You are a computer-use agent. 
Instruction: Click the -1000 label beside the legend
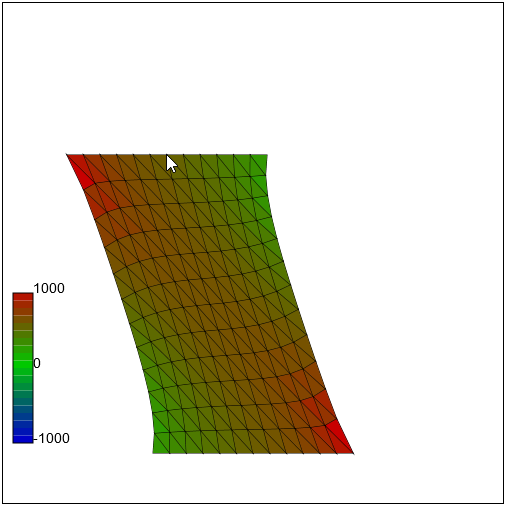point(52,438)
